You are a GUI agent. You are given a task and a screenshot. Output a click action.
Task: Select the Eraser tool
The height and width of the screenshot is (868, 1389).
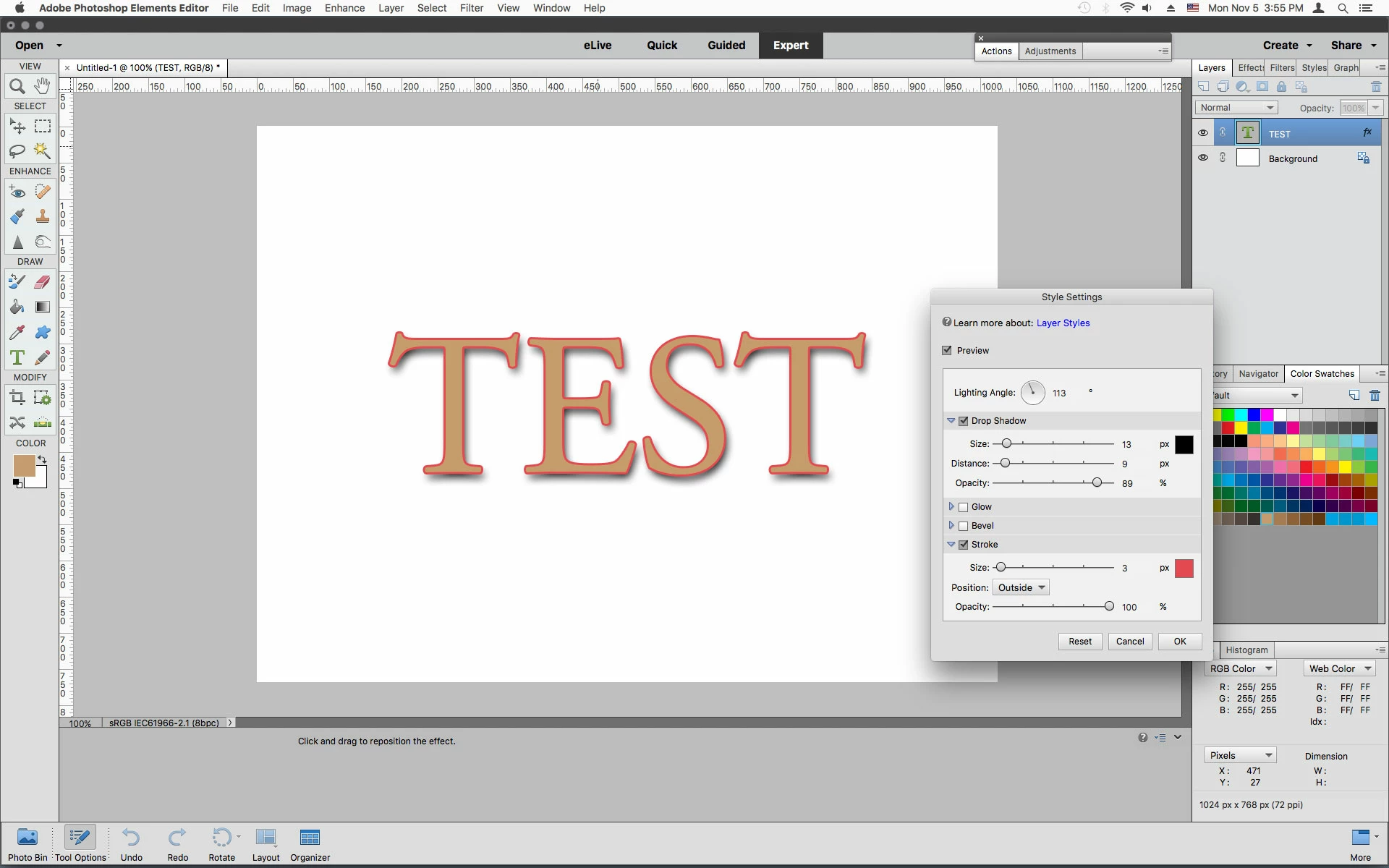point(43,282)
